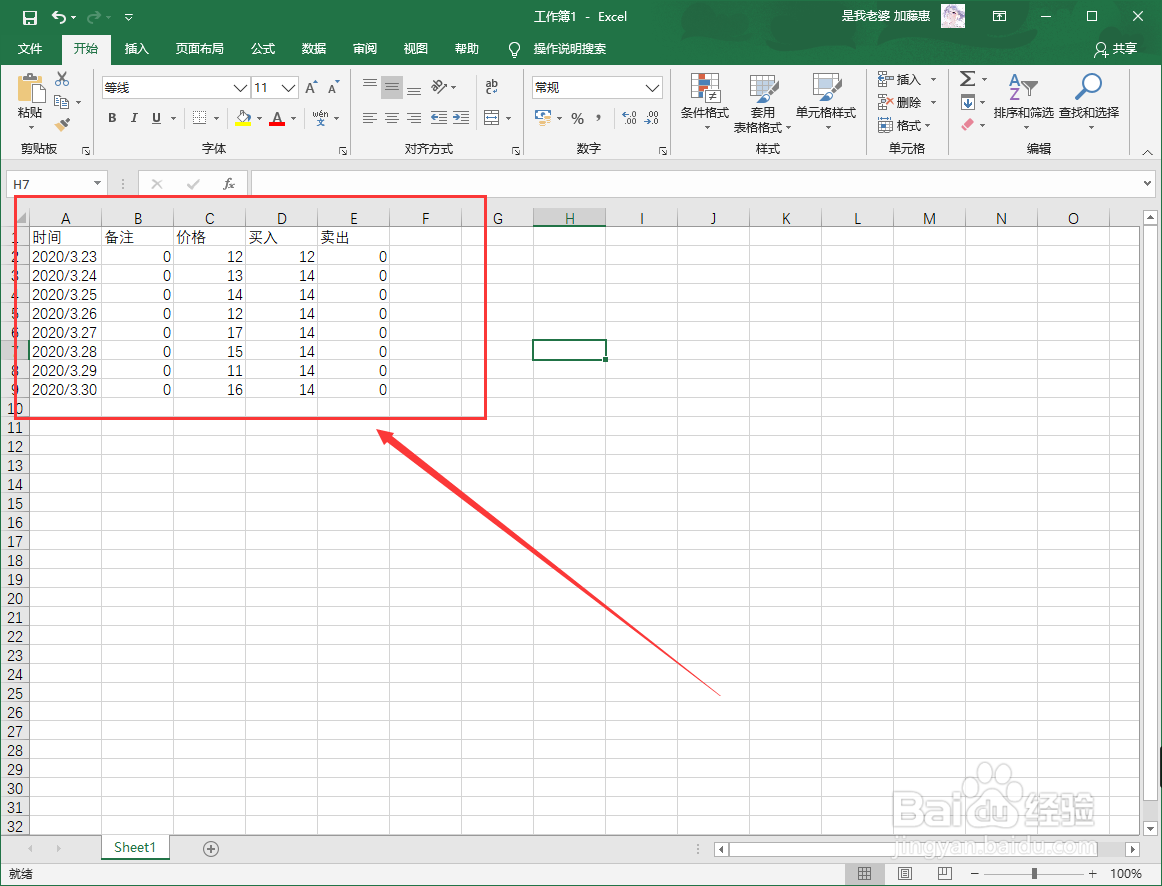Switch to Page Layout view in status bar
Screen dimensions: 1162x886
click(x=905, y=874)
